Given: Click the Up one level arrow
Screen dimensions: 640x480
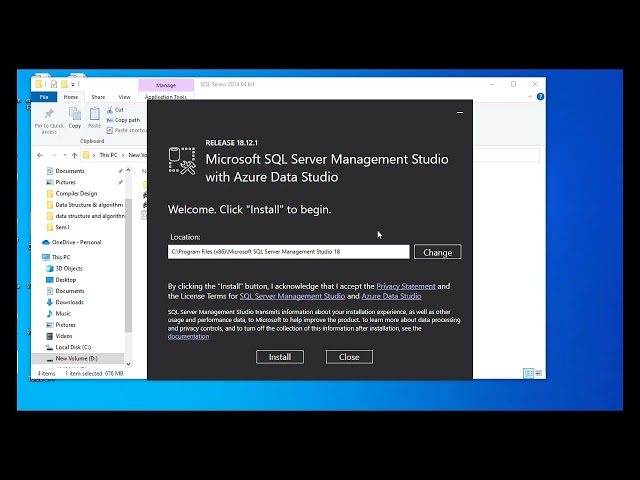Looking at the screenshot, I should point(74,155).
